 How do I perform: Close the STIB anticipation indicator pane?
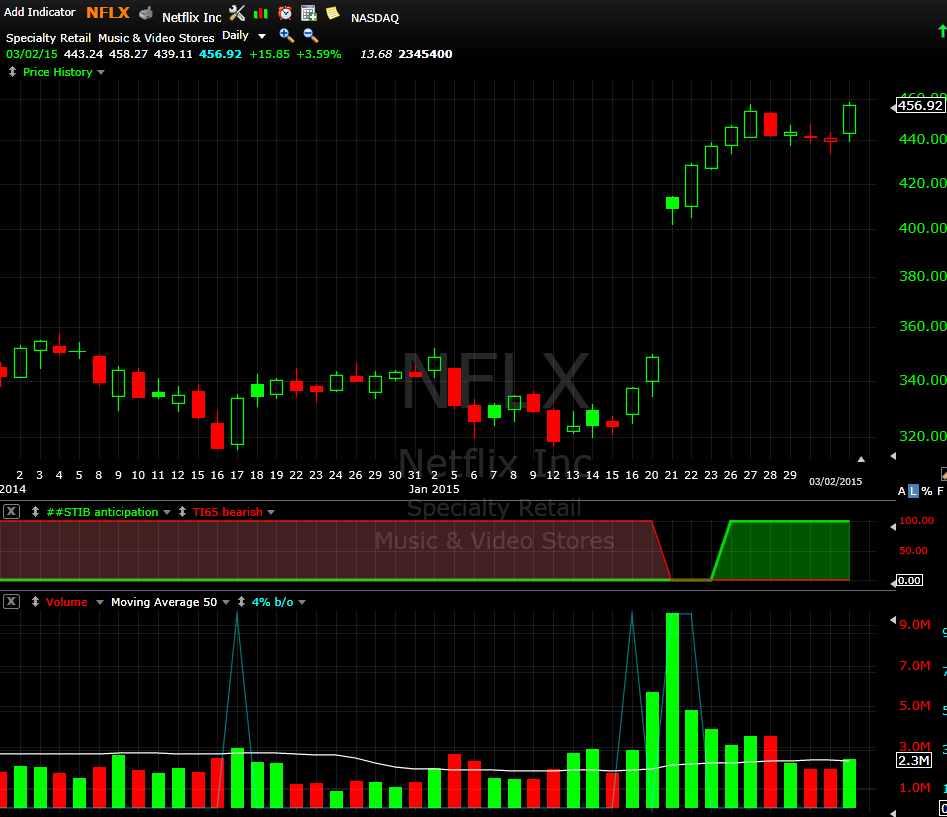(11, 511)
